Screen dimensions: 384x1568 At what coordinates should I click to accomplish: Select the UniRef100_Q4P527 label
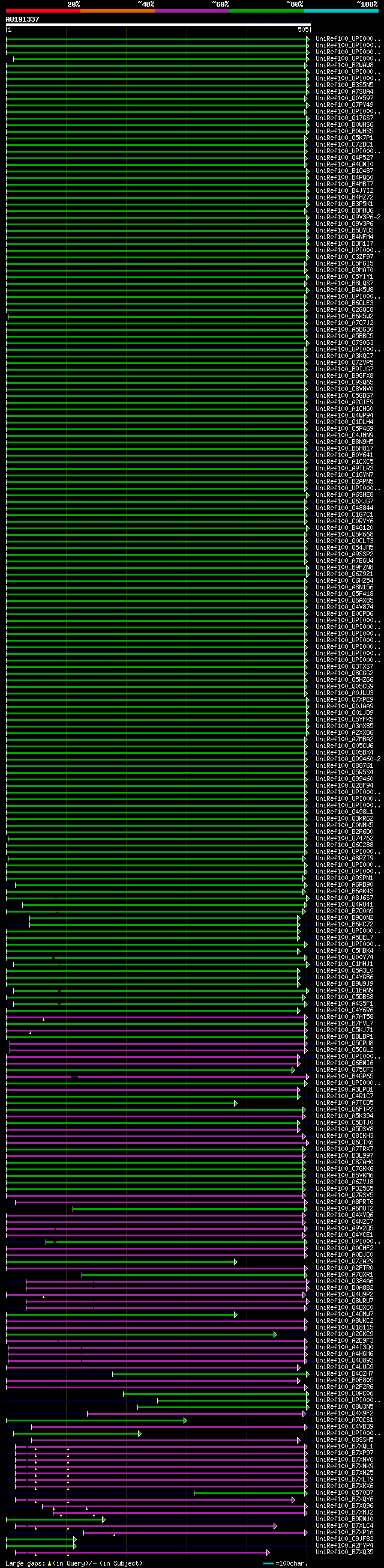pyautogui.click(x=344, y=157)
